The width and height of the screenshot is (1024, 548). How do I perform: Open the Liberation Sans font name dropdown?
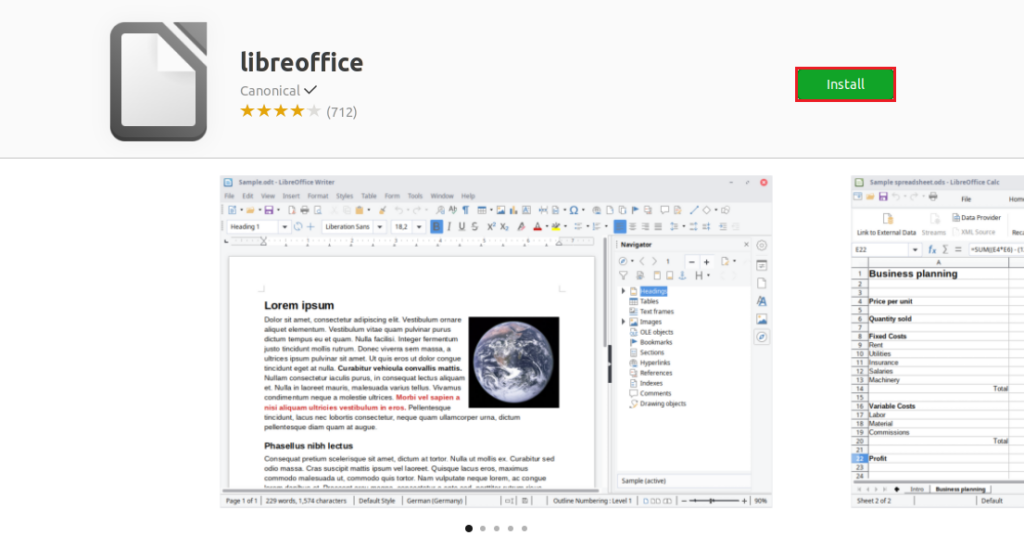click(383, 227)
